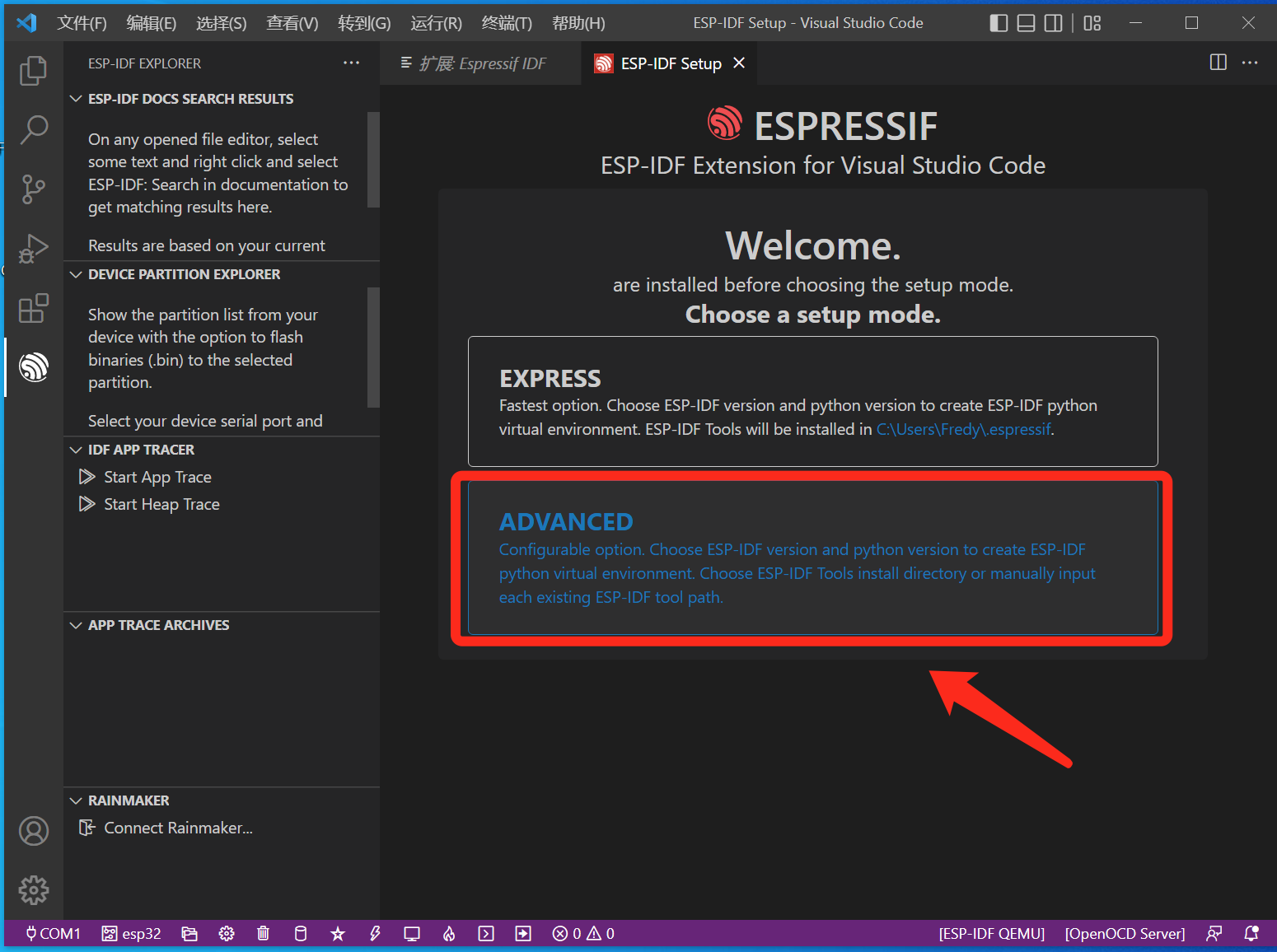Screen dimensions: 1277x952
Task: Toggle primary side bar layout button
Action: pyautogui.click(x=999, y=23)
